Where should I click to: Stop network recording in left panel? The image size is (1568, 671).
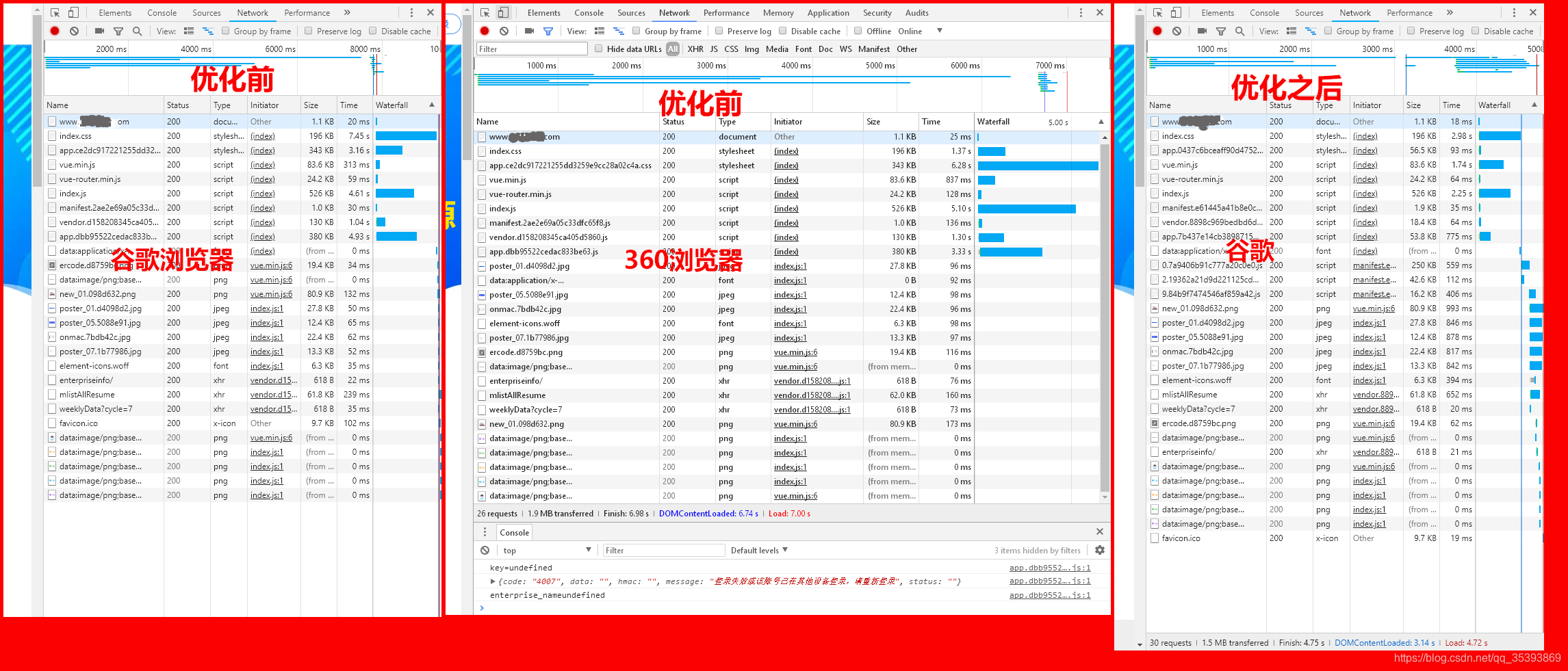coord(55,31)
